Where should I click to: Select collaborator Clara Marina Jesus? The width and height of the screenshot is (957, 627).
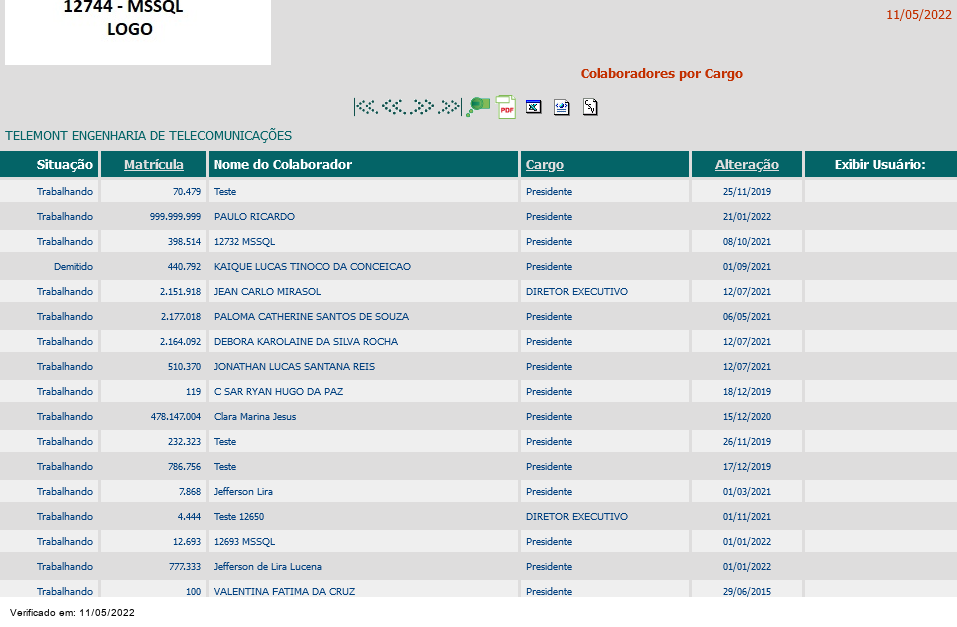point(255,417)
